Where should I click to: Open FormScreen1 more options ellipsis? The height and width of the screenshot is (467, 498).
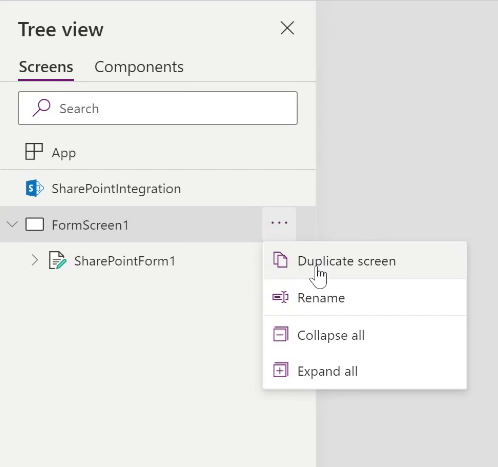click(x=279, y=223)
